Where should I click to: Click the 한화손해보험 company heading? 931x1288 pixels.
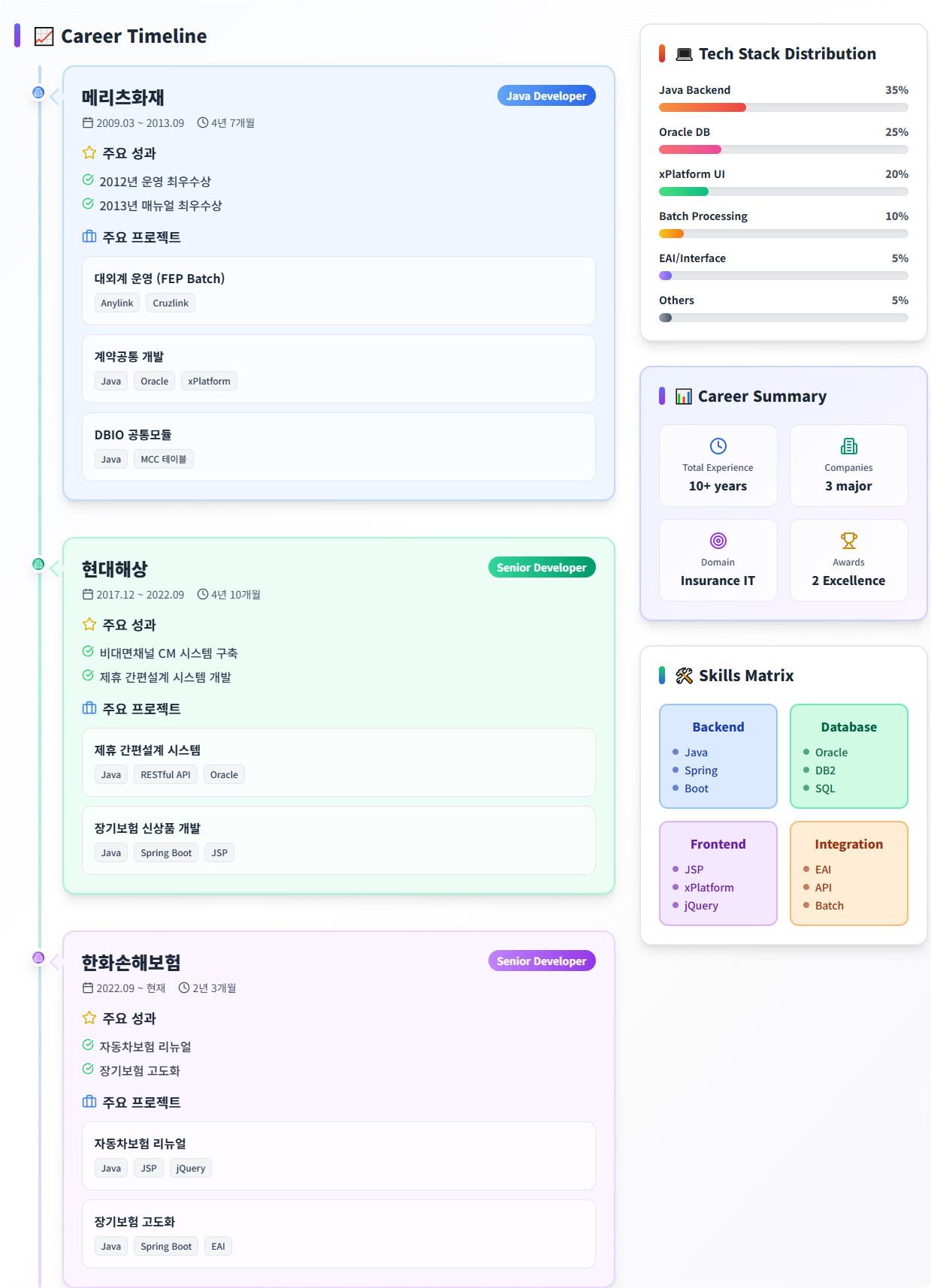pyautogui.click(x=131, y=963)
